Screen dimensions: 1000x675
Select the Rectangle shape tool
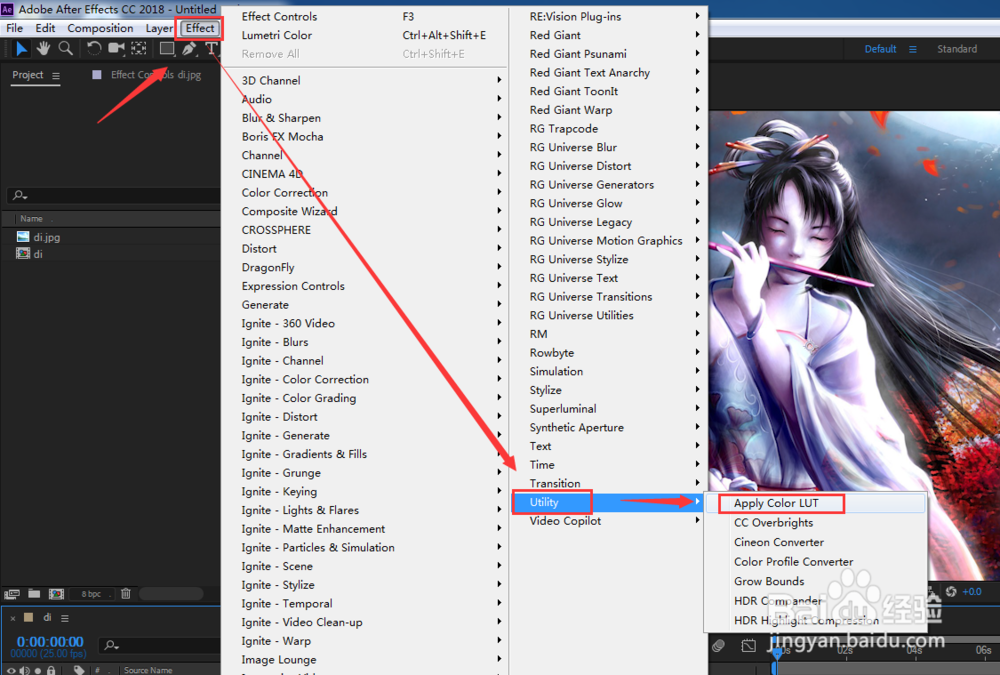click(x=166, y=48)
